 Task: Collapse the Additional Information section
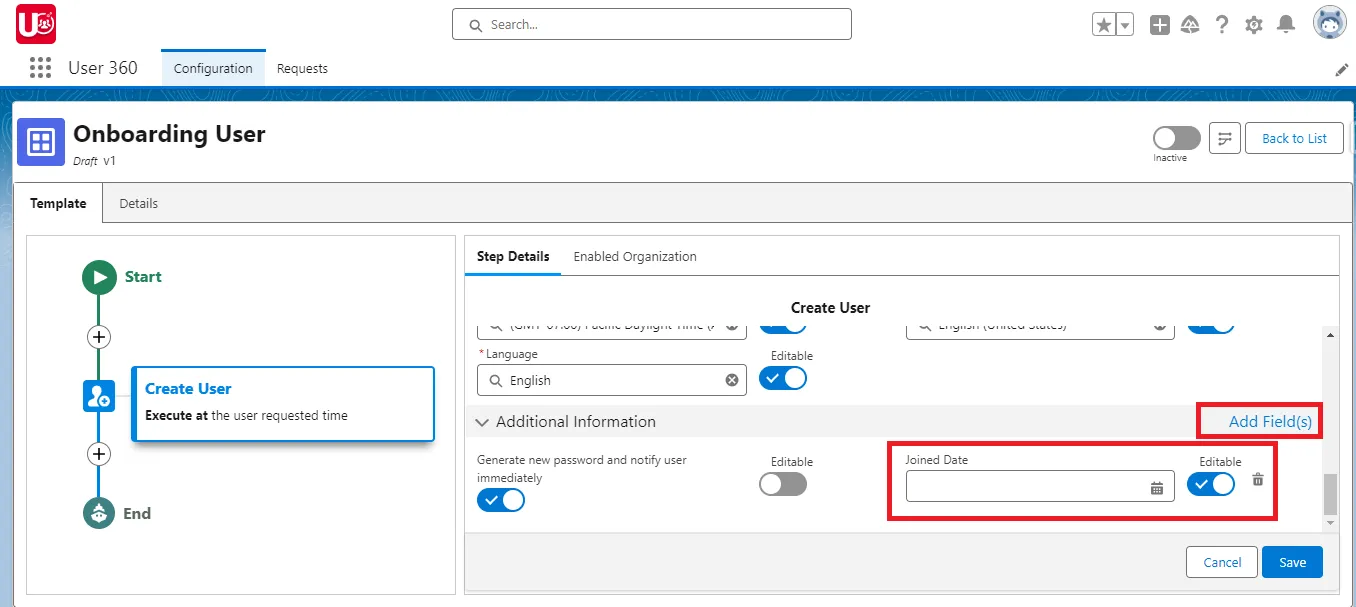coord(483,421)
